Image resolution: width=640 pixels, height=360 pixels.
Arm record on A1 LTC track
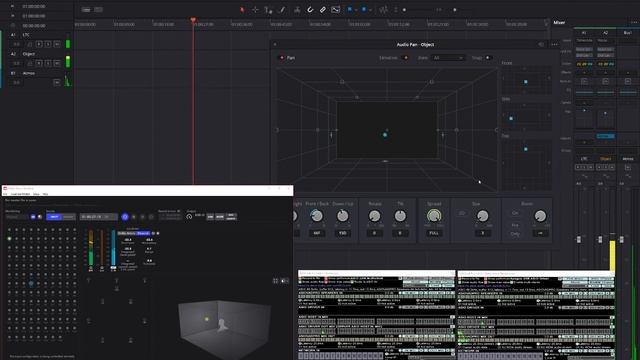(39, 44)
